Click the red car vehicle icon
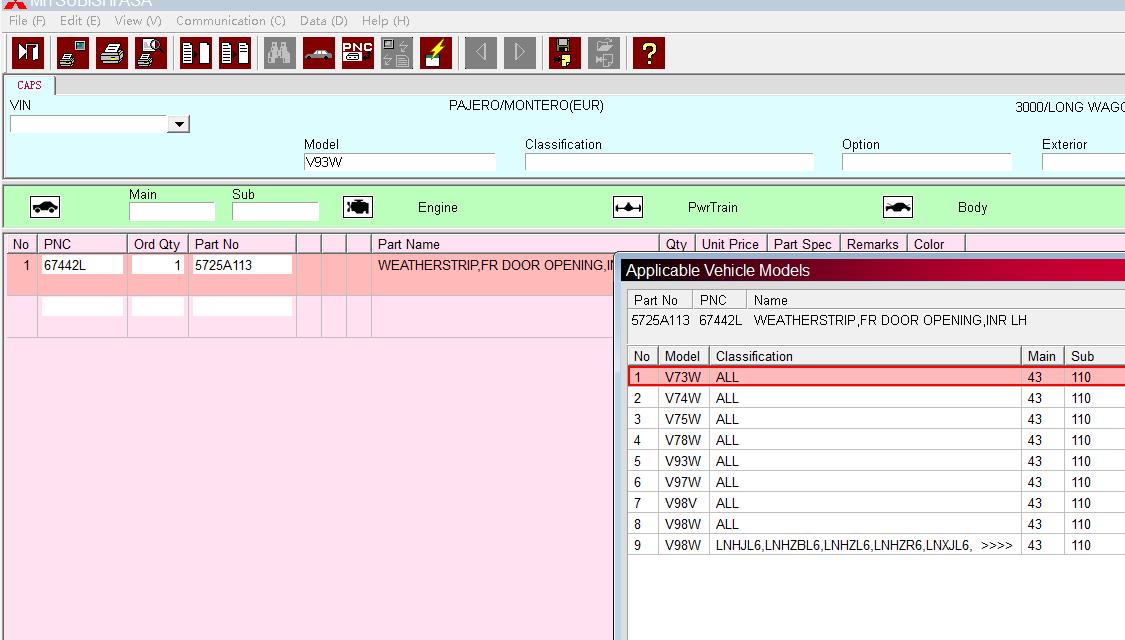The width and height of the screenshot is (1125, 640). click(319, 52)
